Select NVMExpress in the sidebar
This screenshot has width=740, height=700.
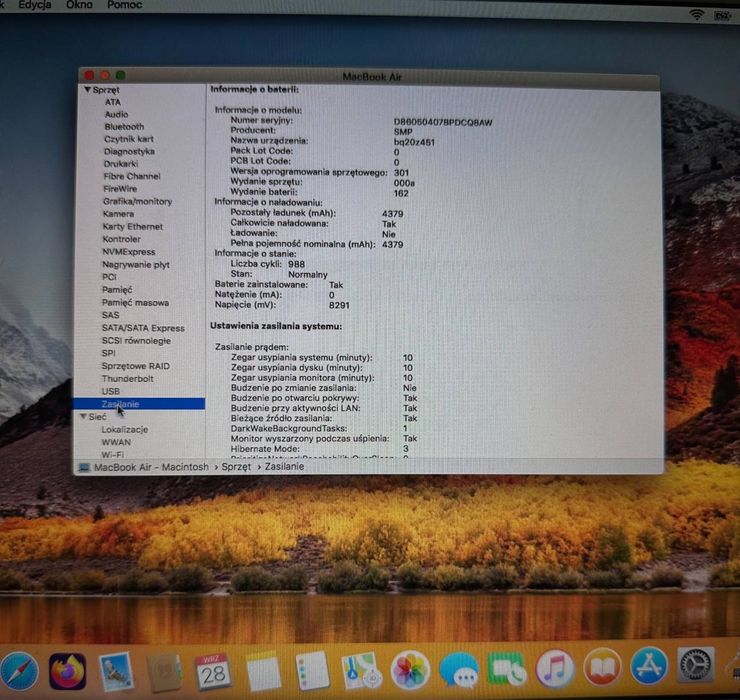129,252
